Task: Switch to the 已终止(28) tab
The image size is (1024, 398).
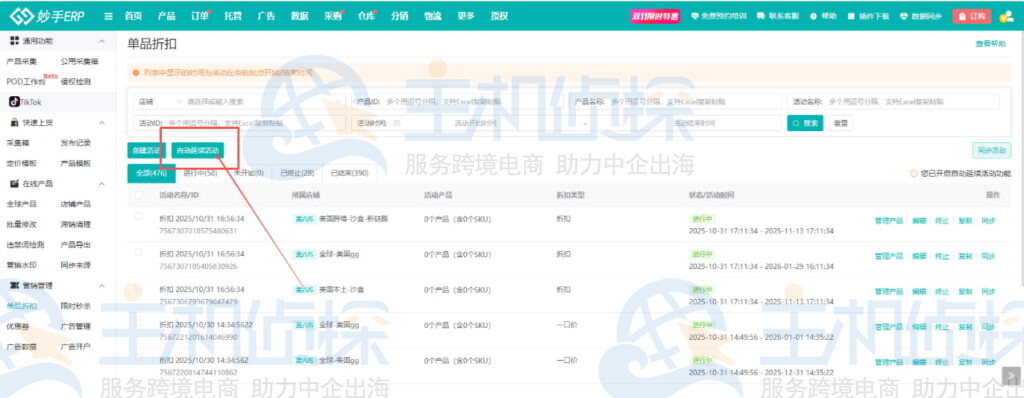Action: click(x=297, y=173)
